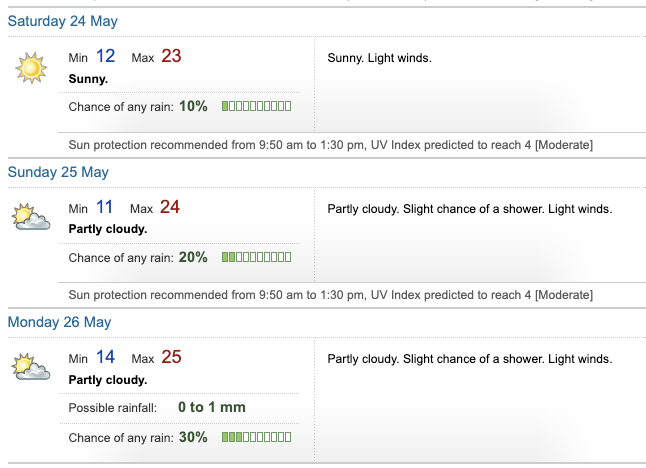Click Sunday's partly cloudy weather icon
The height and width of the screenshot is (468, 646).
coord(31,216)
